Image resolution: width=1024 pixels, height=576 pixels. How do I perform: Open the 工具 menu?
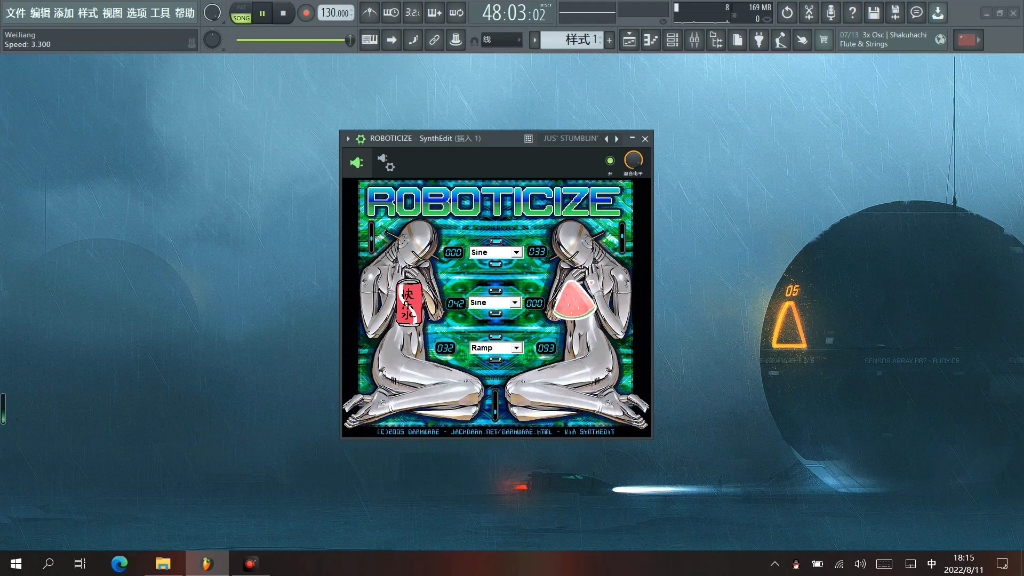[x=160, y=13]
